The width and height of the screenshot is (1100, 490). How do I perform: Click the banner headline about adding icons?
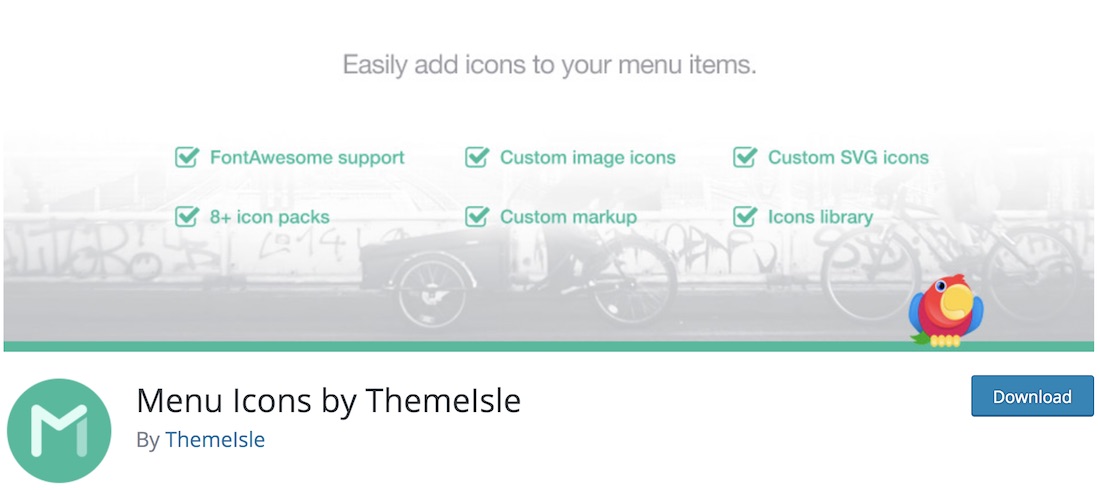pyautogui.click(x=549, y=66)
